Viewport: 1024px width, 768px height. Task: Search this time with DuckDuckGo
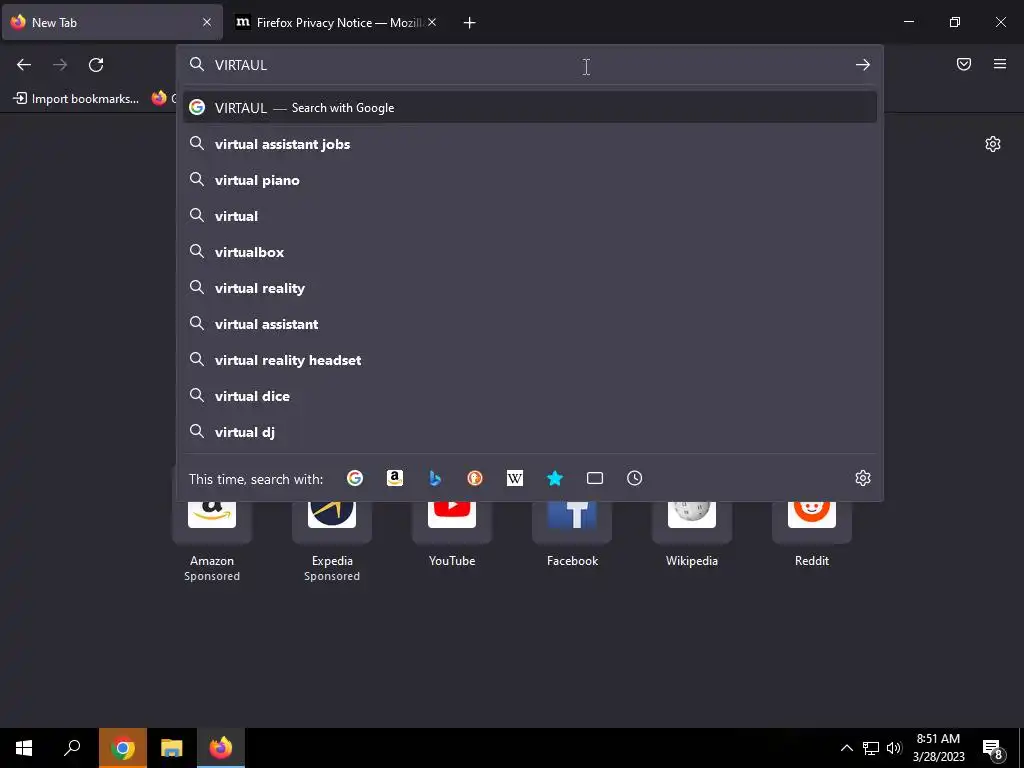[x=475, y=478]
